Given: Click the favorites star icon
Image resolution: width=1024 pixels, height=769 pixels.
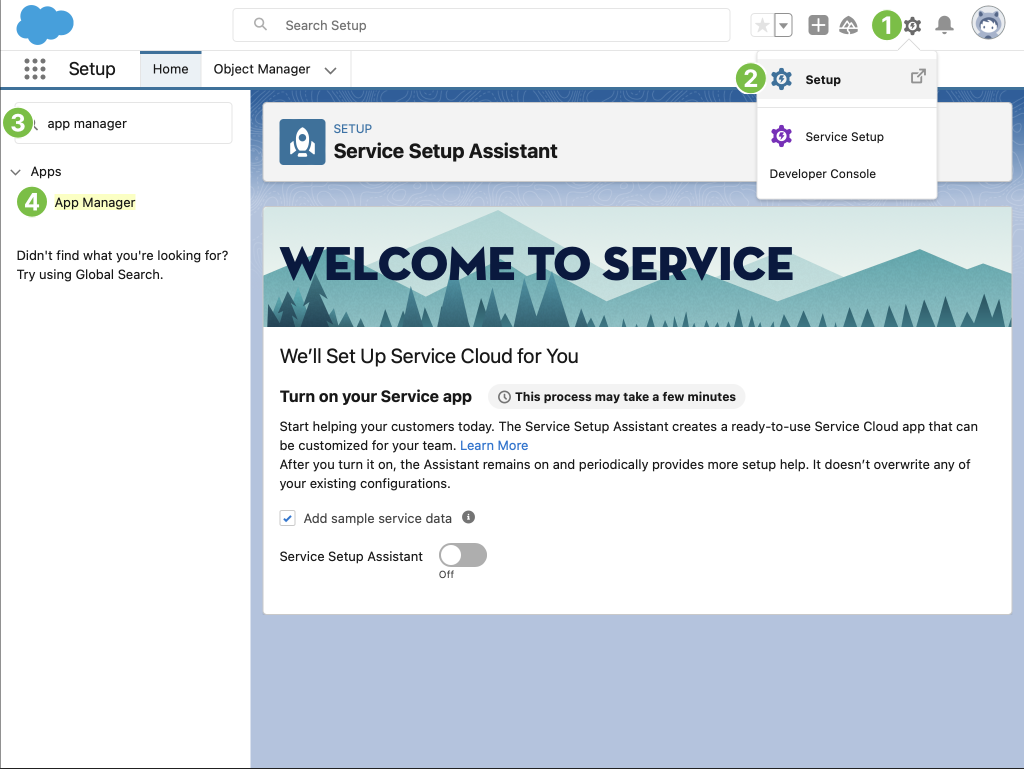Looking at the screenshot, I should [762, 26].
